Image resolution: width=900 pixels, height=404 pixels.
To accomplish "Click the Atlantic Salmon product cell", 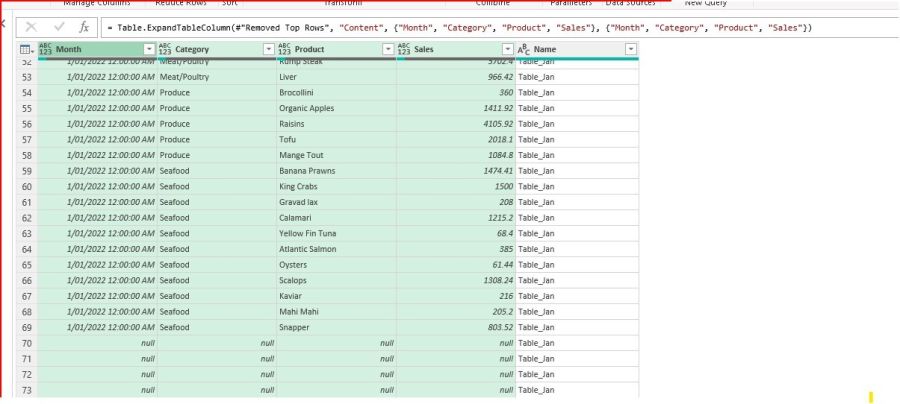I will click(336, 249).
